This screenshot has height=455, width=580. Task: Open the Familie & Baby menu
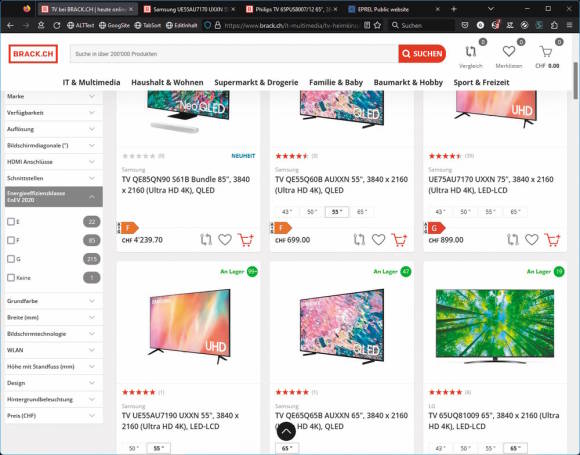pos(336,82)
